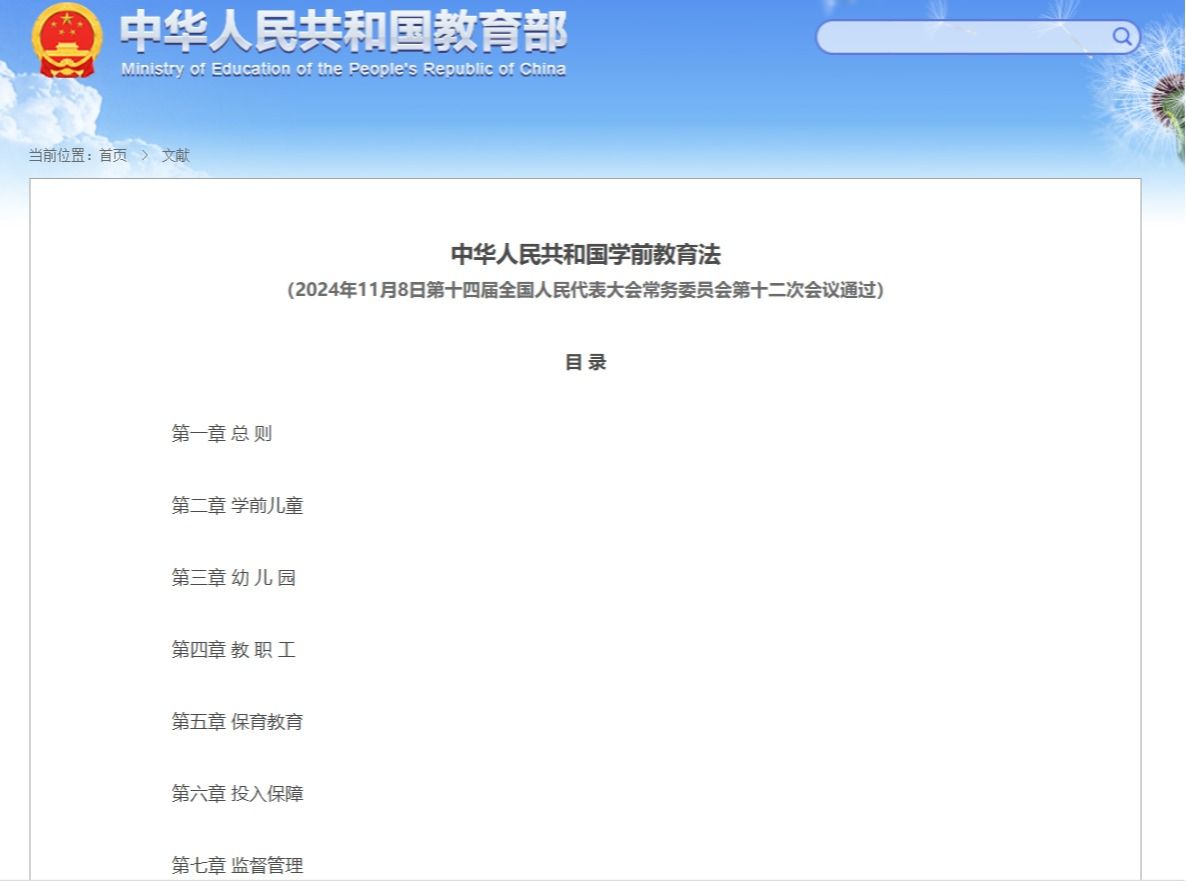Select 第七章 监督管理 in the contents
The height and width of the screenshot is (888, 1186).
coord(237,866)
